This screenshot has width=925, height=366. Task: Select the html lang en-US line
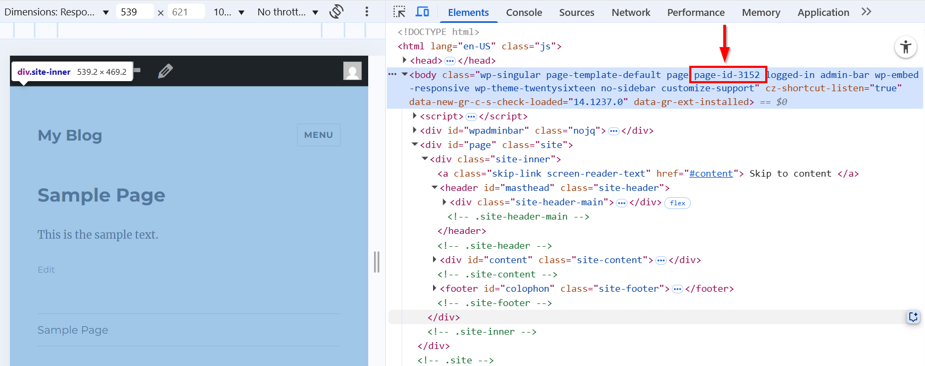click(x=480, y=46)
